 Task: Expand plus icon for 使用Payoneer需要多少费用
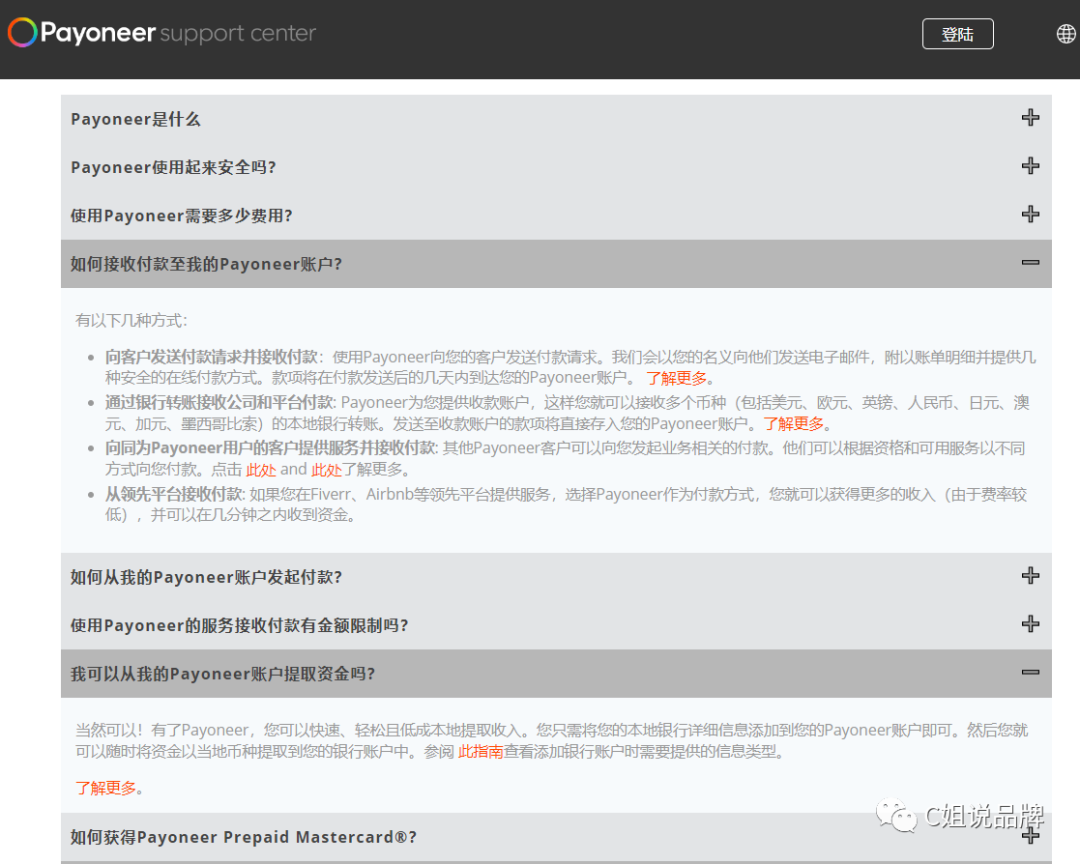1030,214
